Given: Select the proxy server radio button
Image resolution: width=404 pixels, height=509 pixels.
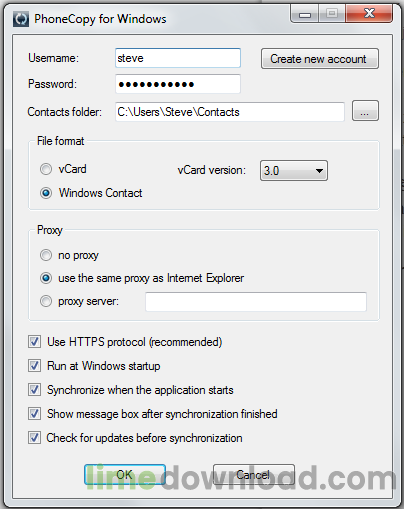Looking at the screenshot, I should click(46, 301).
